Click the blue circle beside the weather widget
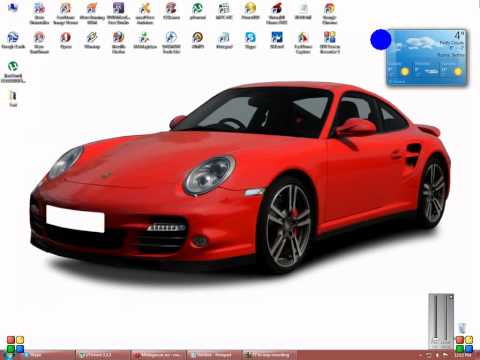The height and width of the screenshot is (360, 480). point(380,39)
